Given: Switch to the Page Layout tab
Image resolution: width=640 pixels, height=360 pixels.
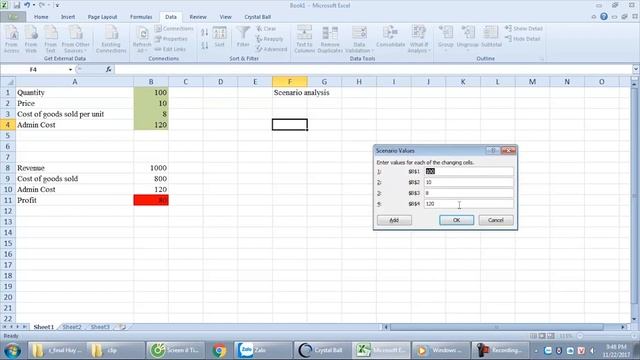Looking at the screenshot, I should click(x=102, y=17).
